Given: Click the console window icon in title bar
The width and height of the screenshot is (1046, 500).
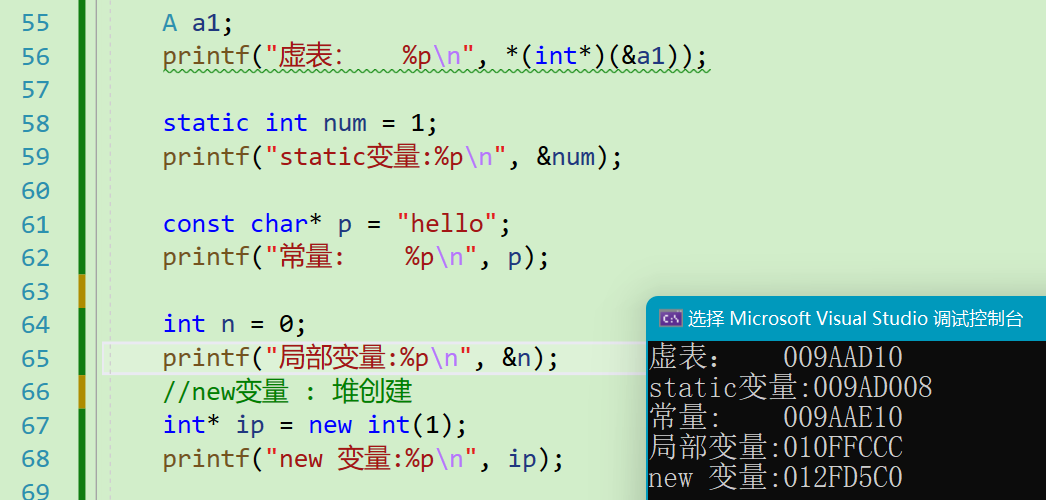Looking at the screenshot, I should coord(670,319).
